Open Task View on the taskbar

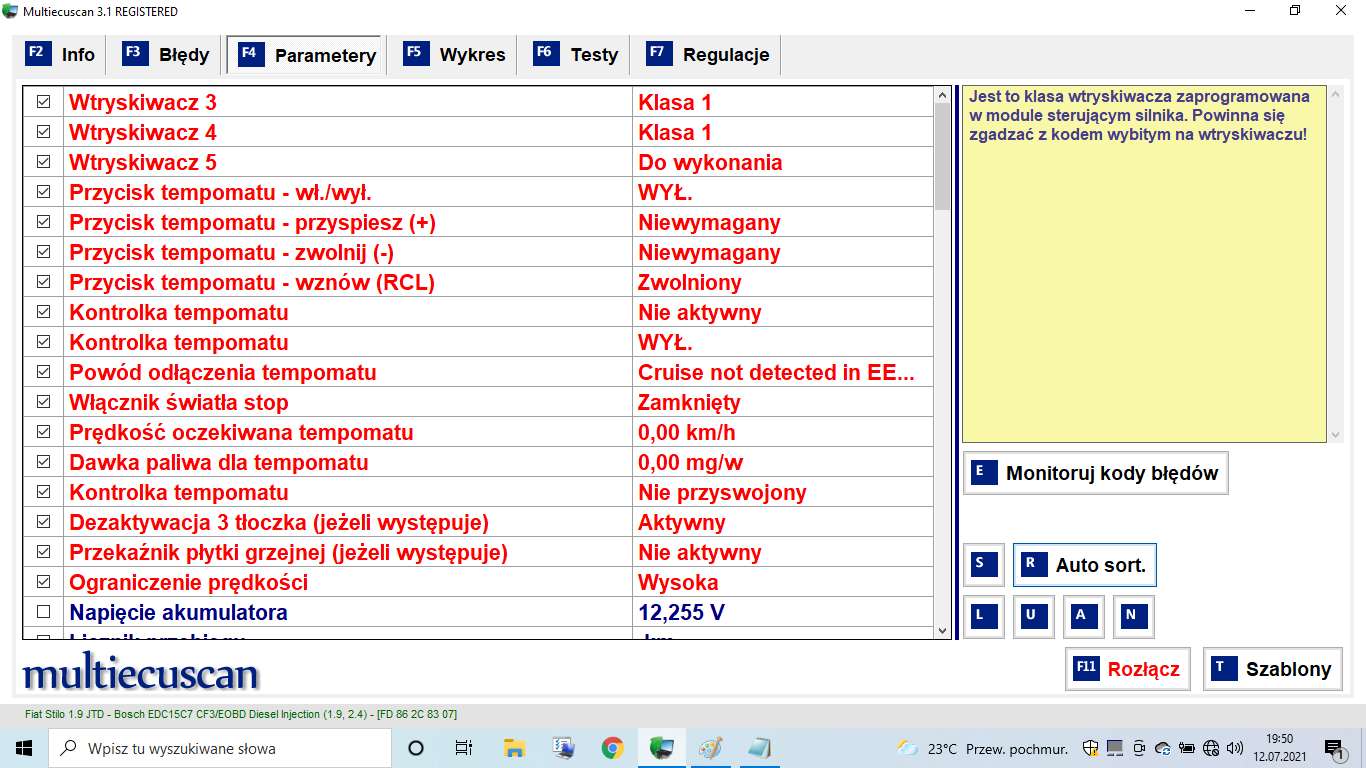[x=464, y=748]
